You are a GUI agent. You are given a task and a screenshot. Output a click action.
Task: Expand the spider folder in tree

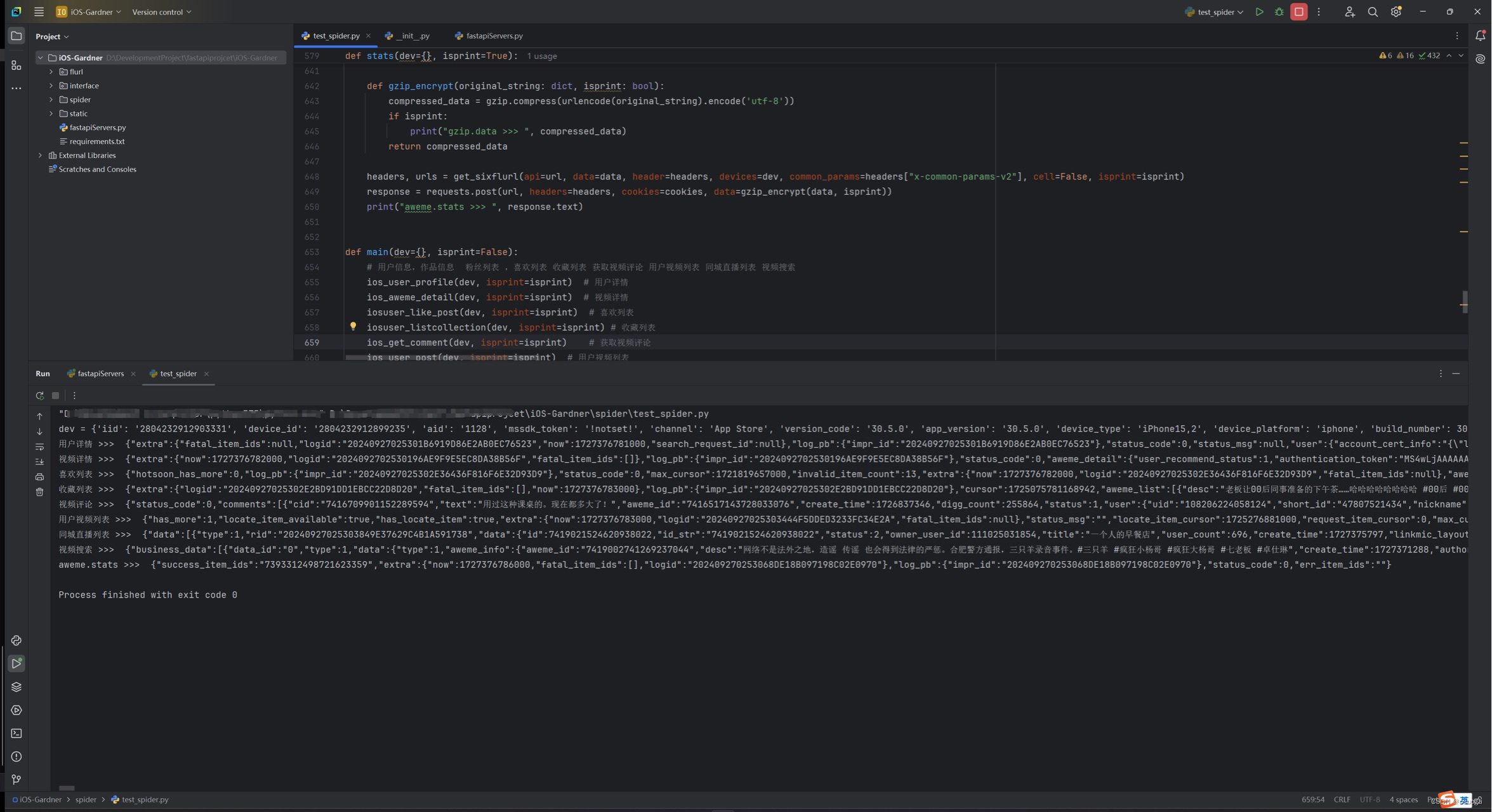point(51,100)
